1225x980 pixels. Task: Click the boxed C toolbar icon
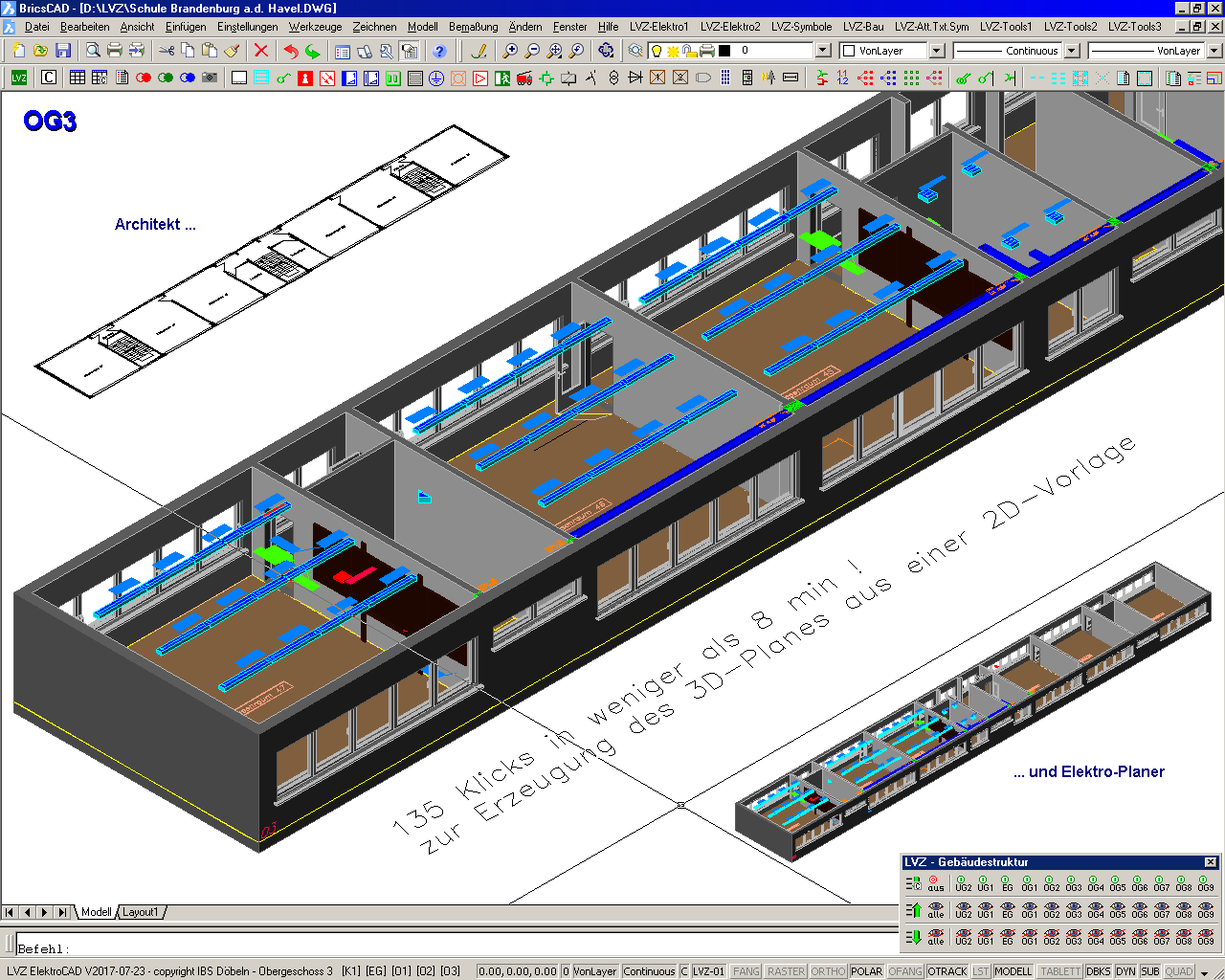[x=49, y=78]
